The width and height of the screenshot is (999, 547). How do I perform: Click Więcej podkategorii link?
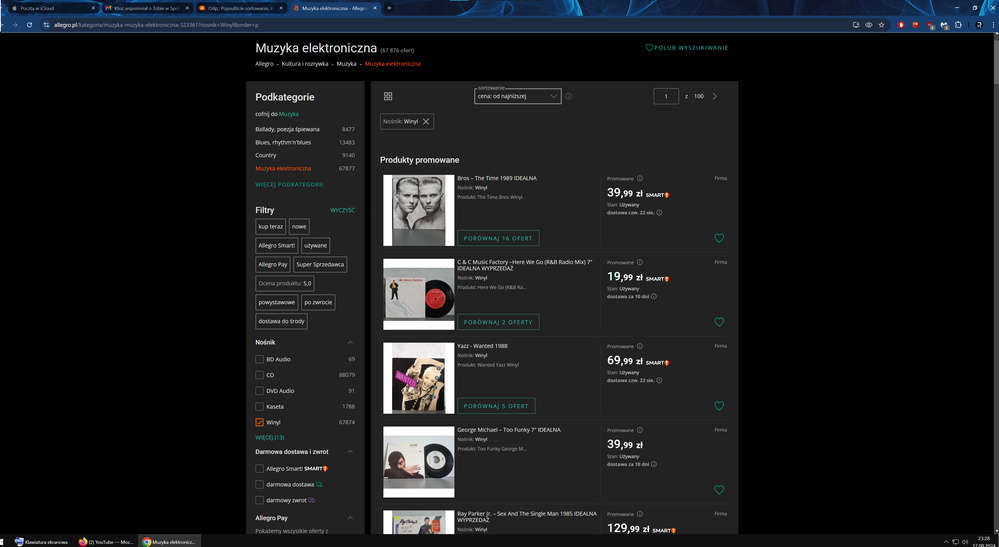tap(289, 184)
